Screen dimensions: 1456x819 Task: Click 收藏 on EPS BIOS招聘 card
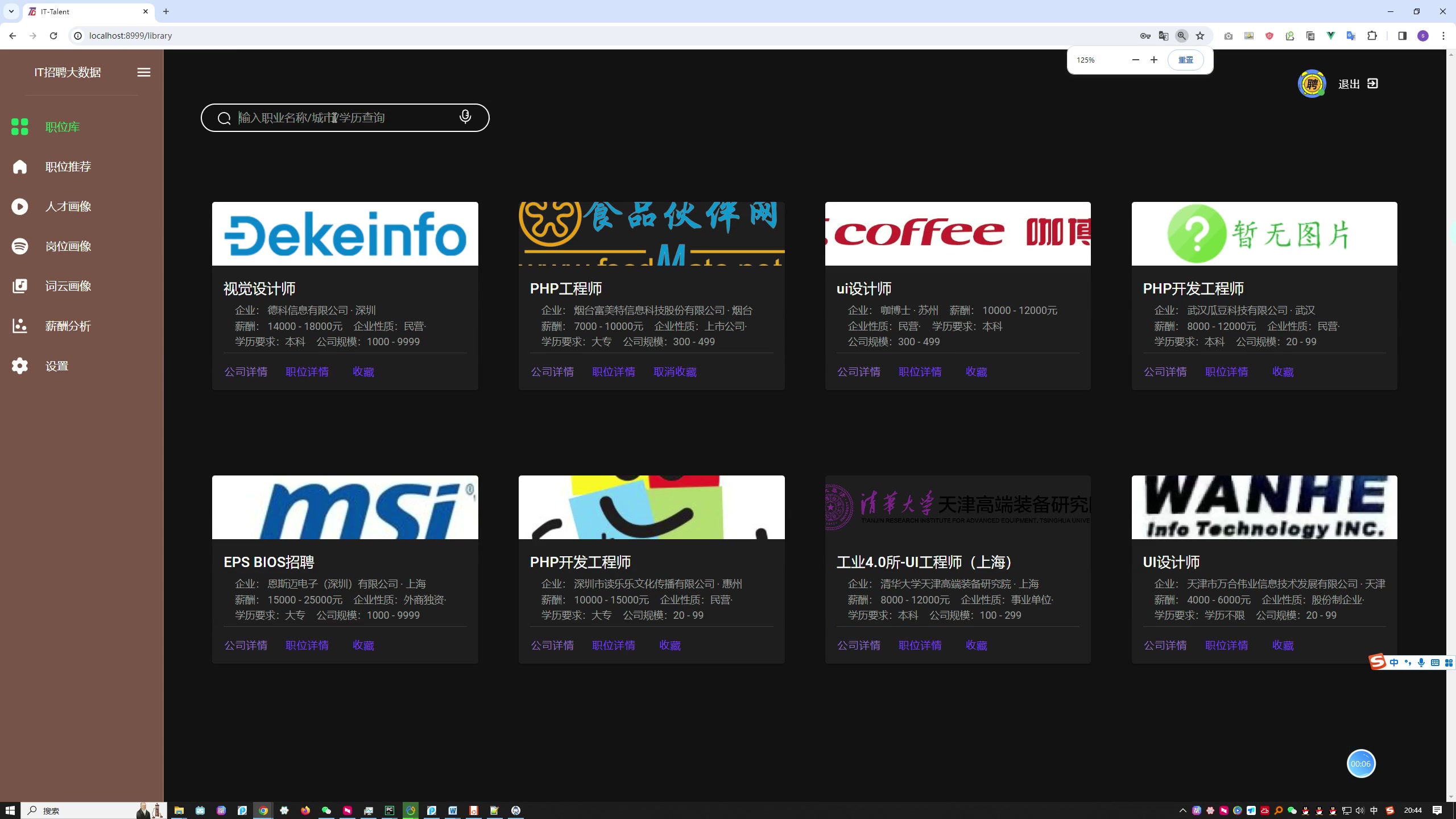(363, 645)
